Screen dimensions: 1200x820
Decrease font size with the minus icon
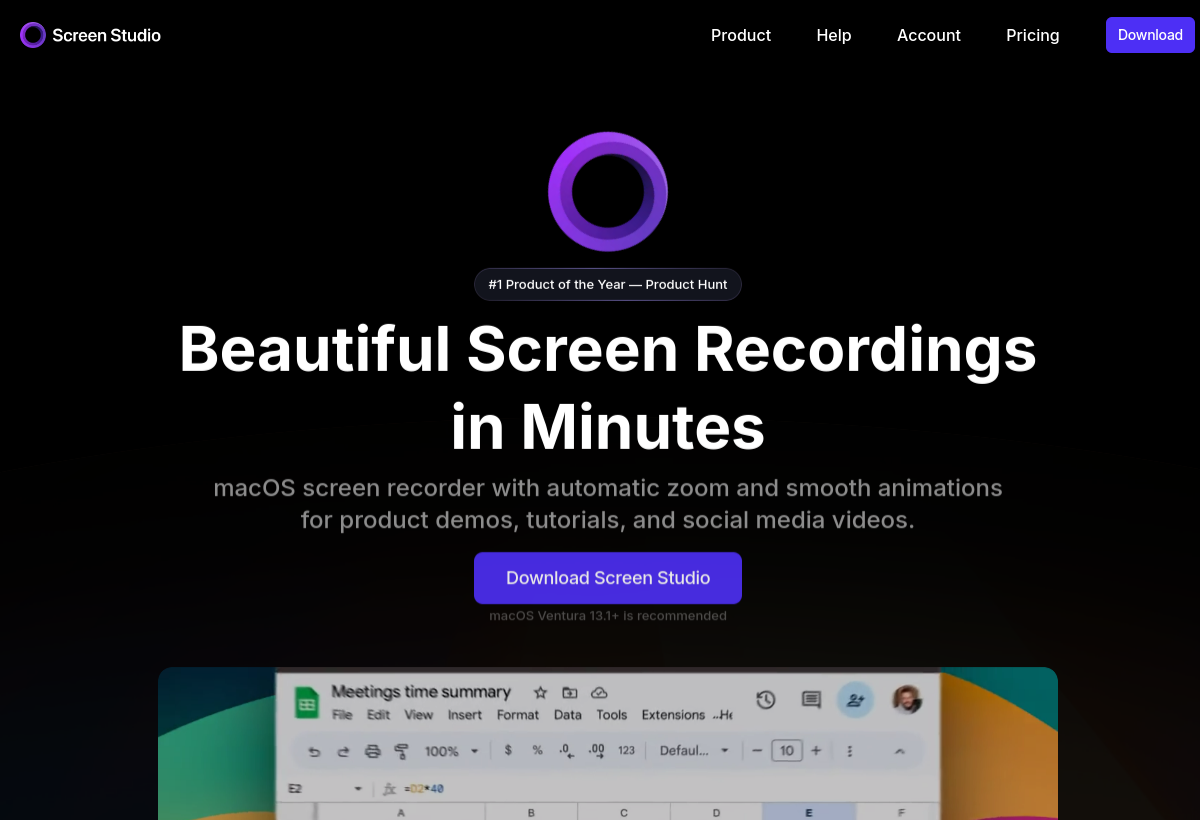click(758, 751)
